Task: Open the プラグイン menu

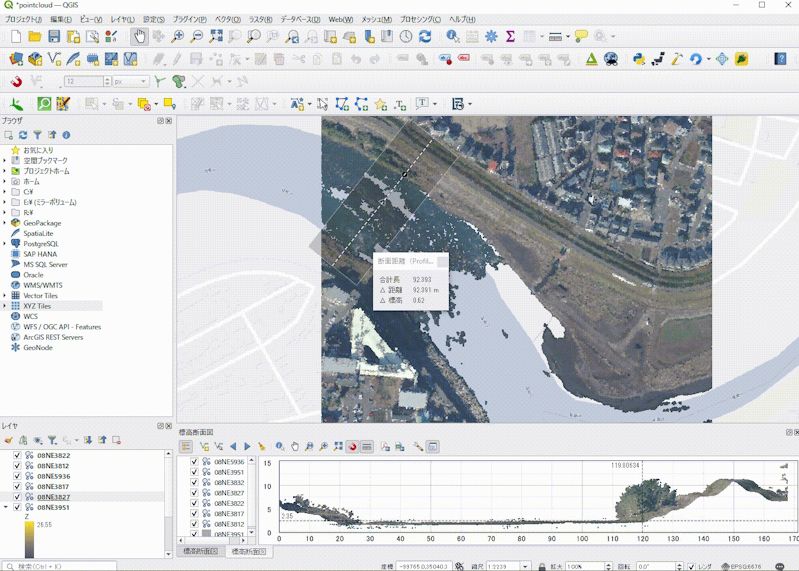Action: click(x=190, y=19)
